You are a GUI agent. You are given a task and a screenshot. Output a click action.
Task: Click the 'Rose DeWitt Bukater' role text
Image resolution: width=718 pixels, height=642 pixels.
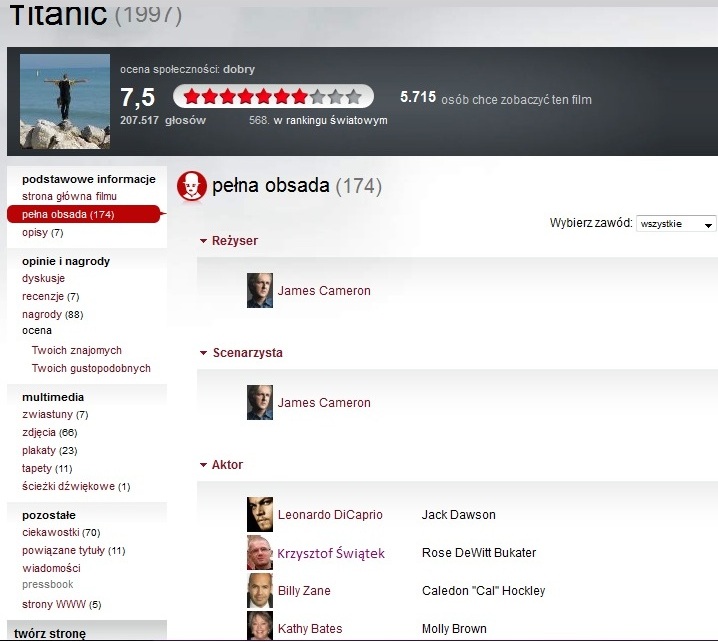click(479, 553)
